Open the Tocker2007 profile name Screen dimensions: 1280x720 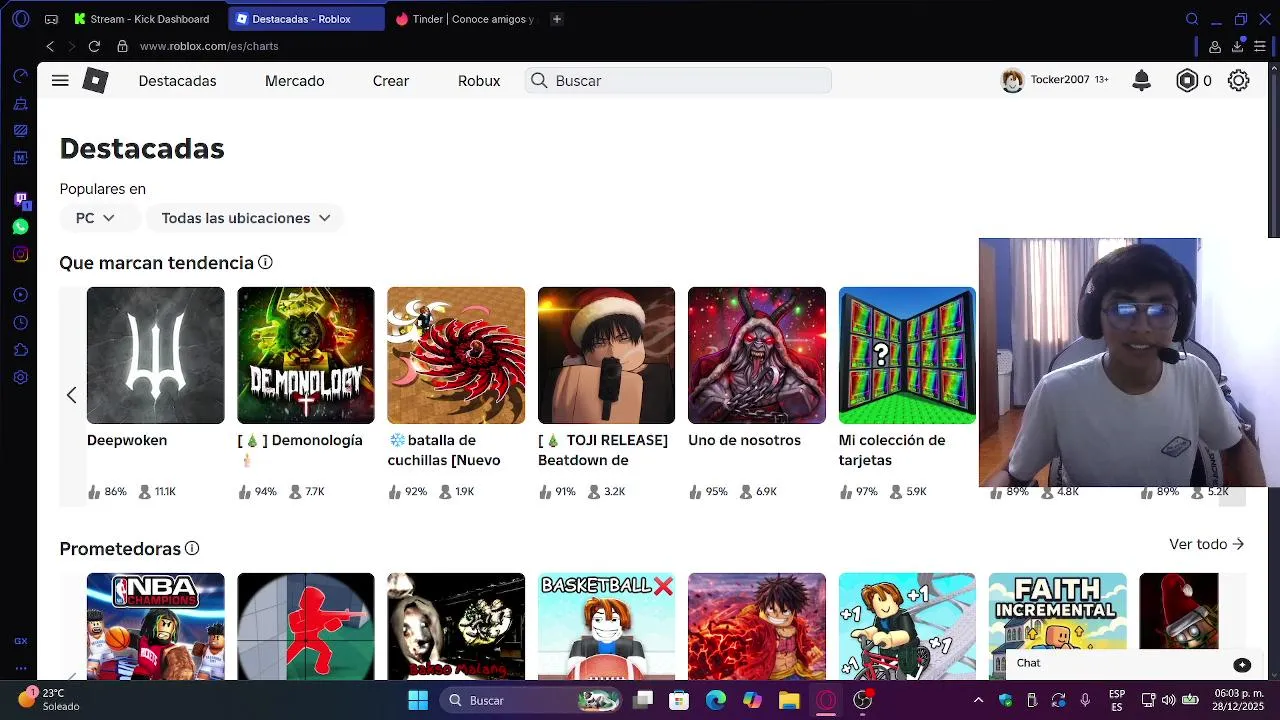1060,80
